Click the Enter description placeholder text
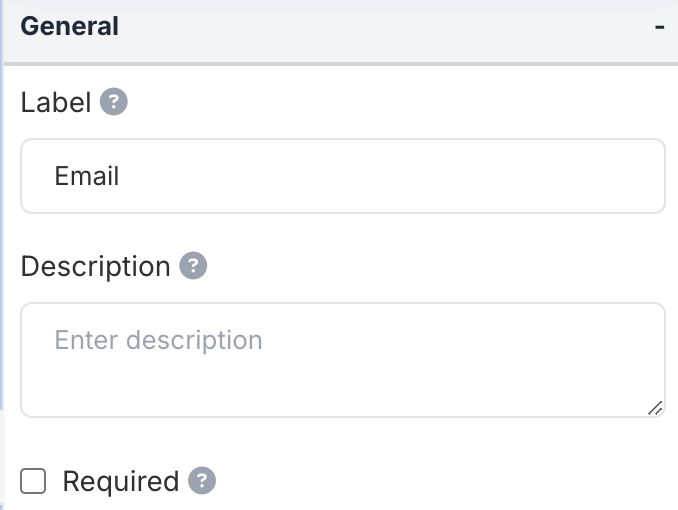This screenshot has height=510, width=678. (158, 340)
